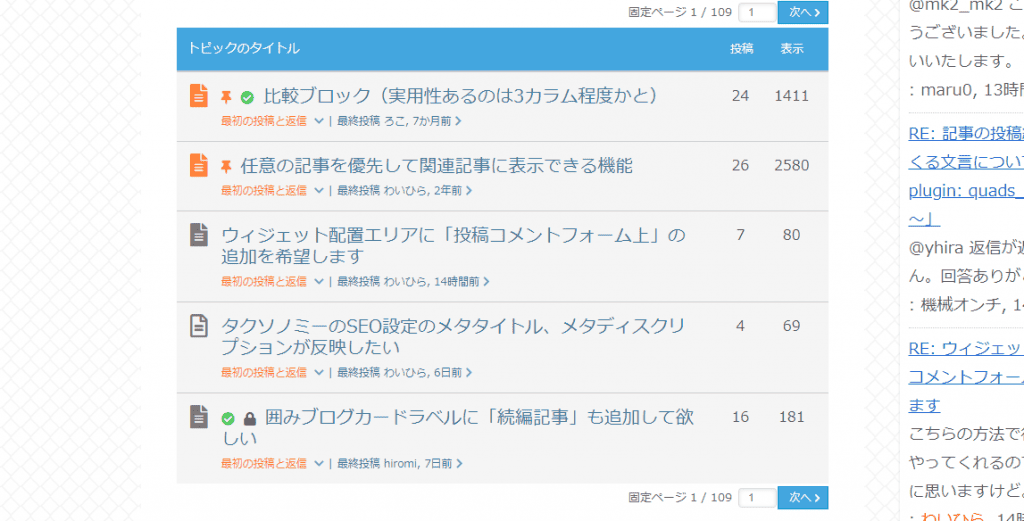Click view count 1411
Image resolution: width=1024 pixels, height=521 pixels.
coord(792,96)
